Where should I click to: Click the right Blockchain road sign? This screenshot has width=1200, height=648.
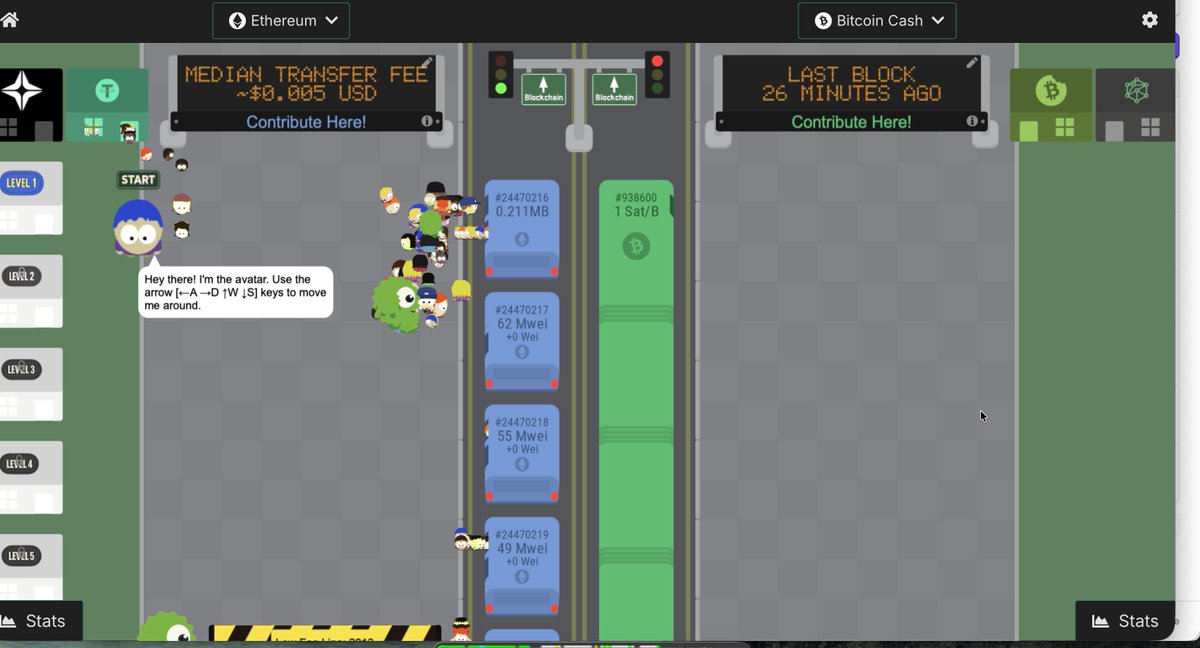614,88
